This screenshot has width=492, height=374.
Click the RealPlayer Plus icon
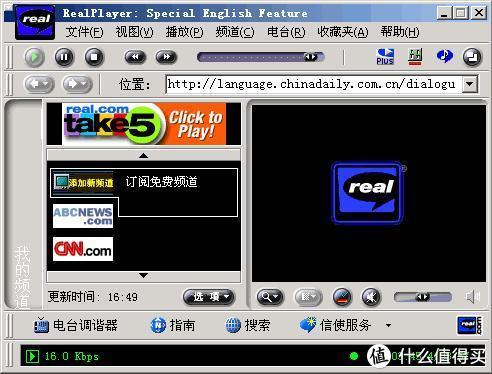[385, 57]
